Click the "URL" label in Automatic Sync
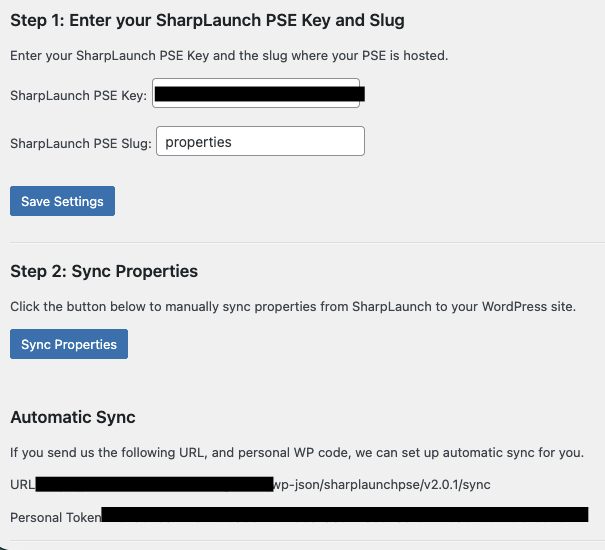 [x=22, y=485]
